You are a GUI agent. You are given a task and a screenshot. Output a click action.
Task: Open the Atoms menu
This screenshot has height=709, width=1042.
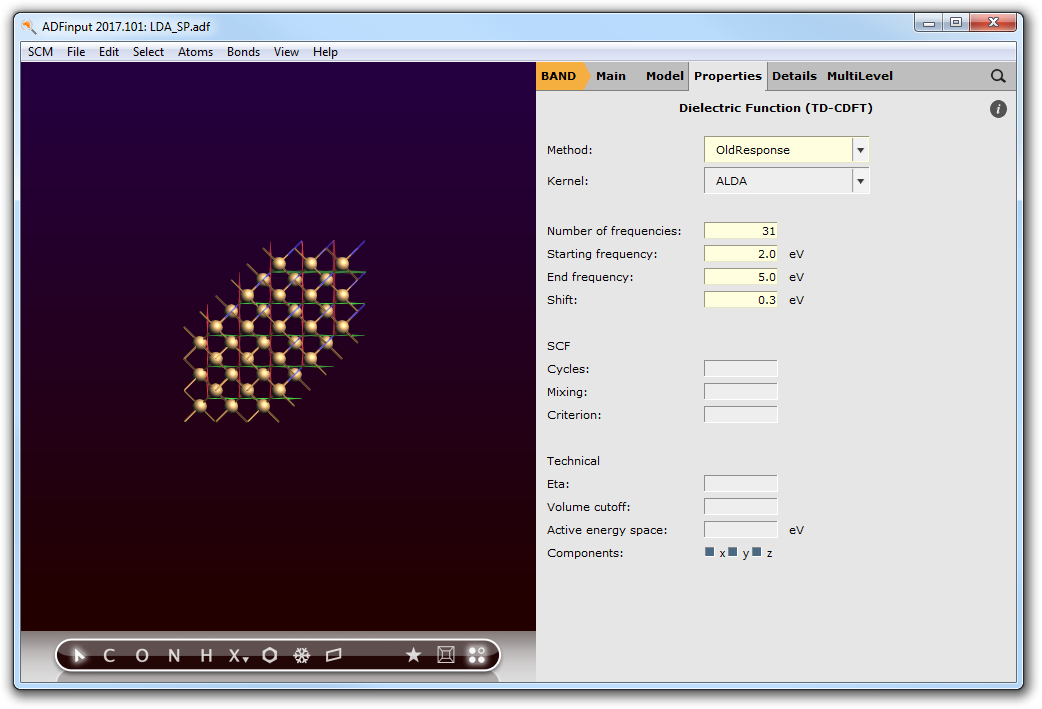195,52
